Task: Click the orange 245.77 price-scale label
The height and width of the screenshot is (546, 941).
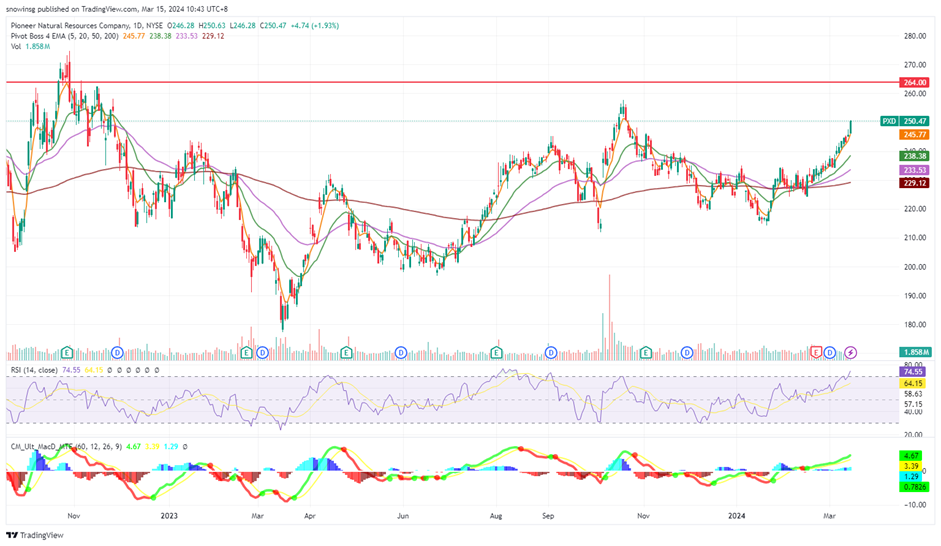Action: (x=913, y=135)
